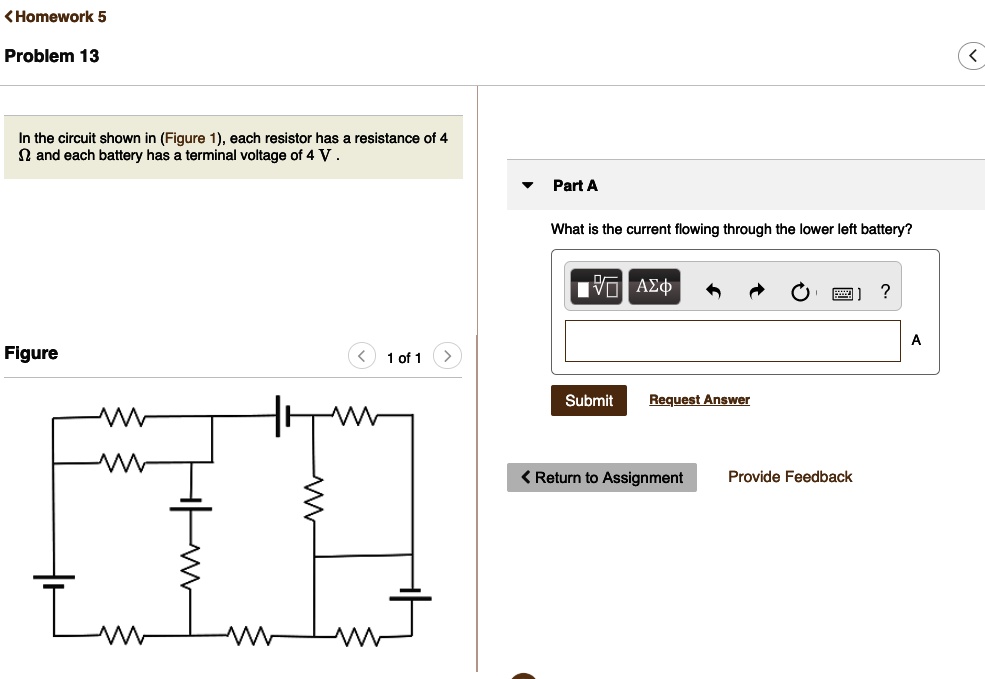The height and width of the screenshot is (679, 985).
Task: Submit the answer for Part A
Action: pos(588,400)
